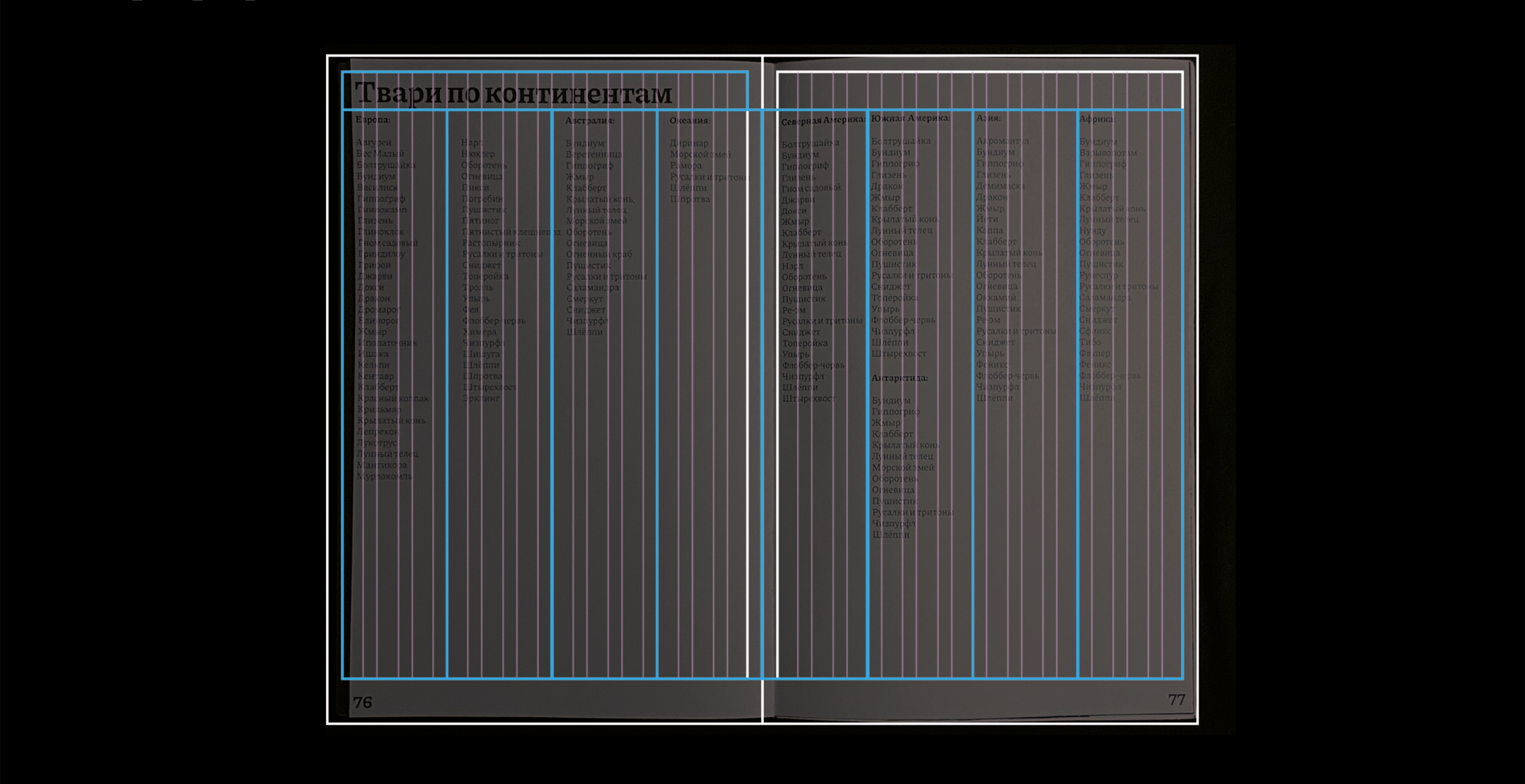This screenshot has height=784, width=1525.
Task: Click 'Огненный краб' in Австралия list
Action: [x=599, y=254]
